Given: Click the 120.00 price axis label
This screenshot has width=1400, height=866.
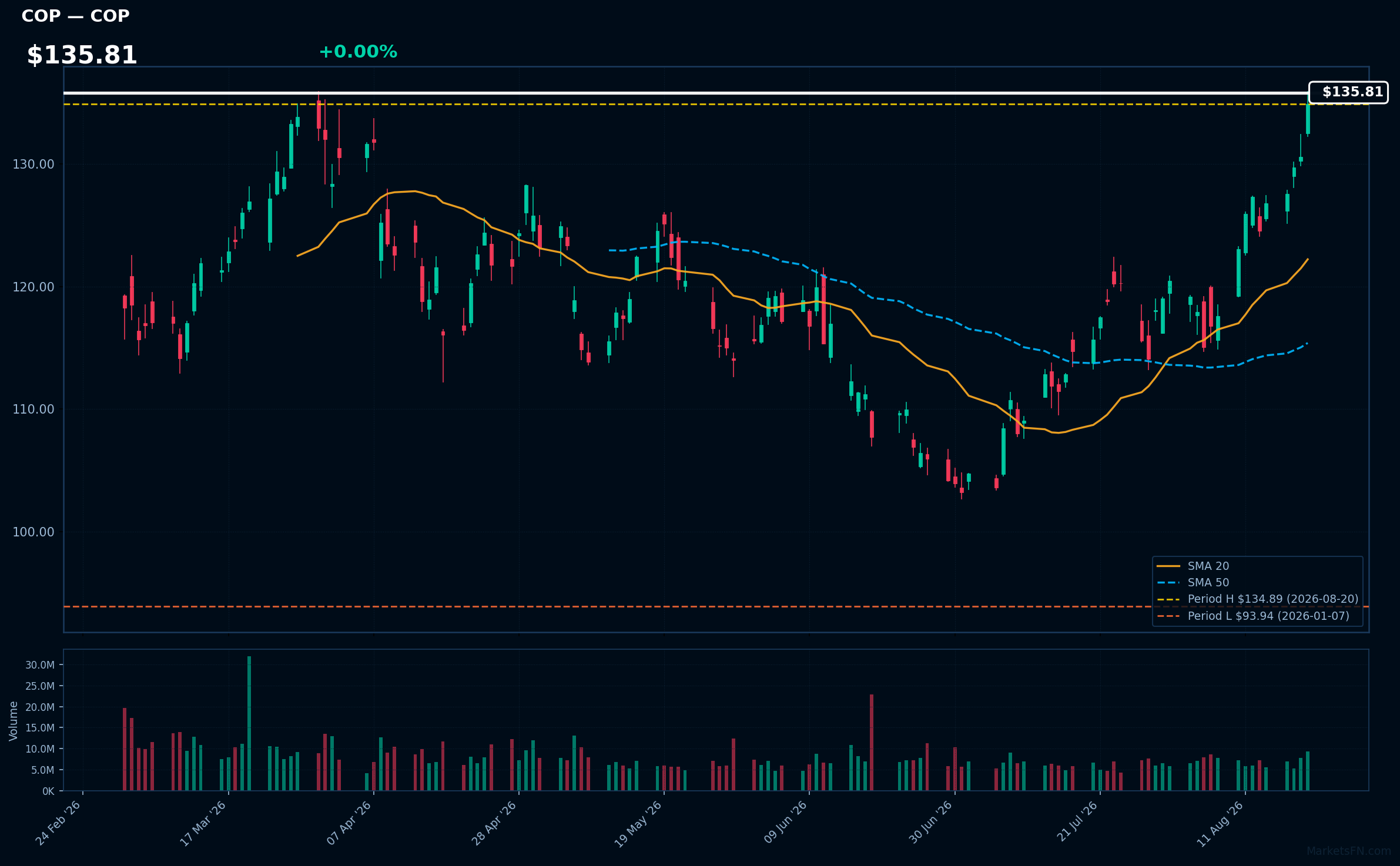Looking at the screenshot, I should 34,287.
